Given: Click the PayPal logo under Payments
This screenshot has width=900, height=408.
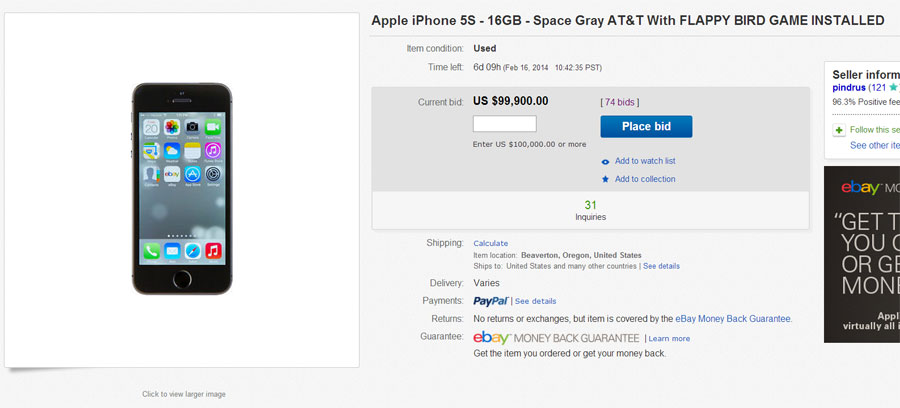Looking at the screenshot, I should point(491,301).
